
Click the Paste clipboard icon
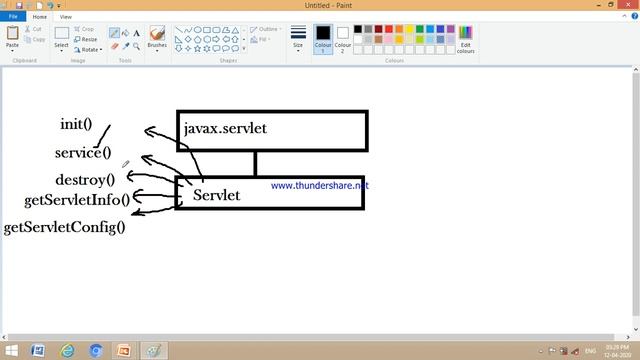pos(12,33)
